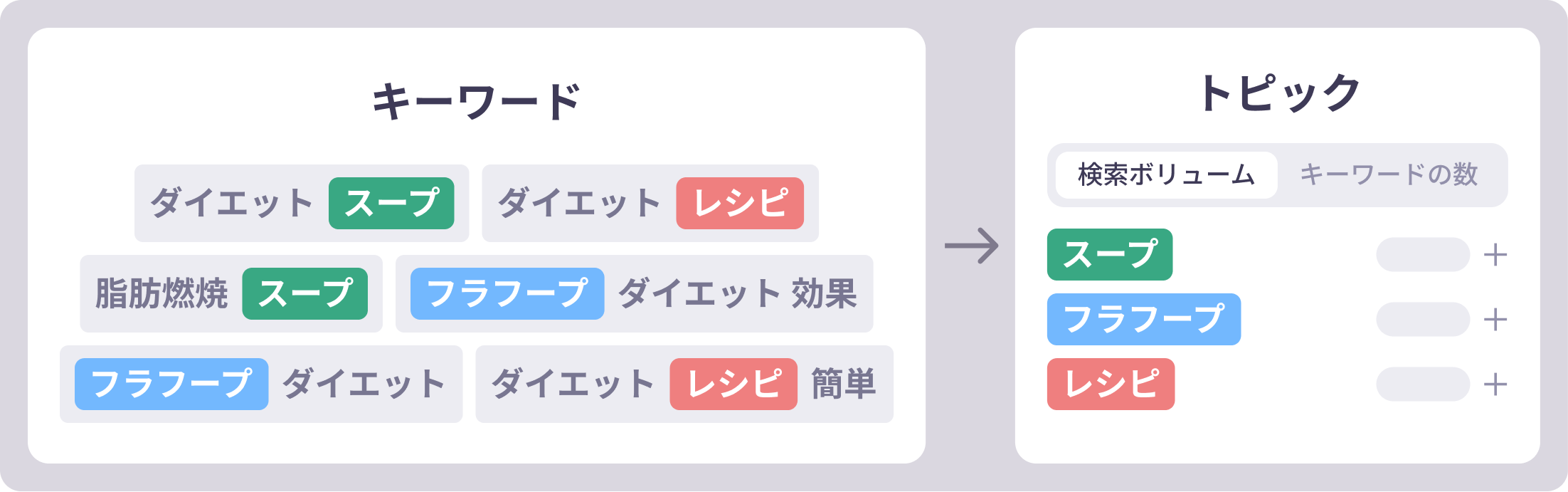The width and height of the screenshot is (1568, 492).
Task: Click plus icon next to スープ topic
Action: pos(1495,255)
